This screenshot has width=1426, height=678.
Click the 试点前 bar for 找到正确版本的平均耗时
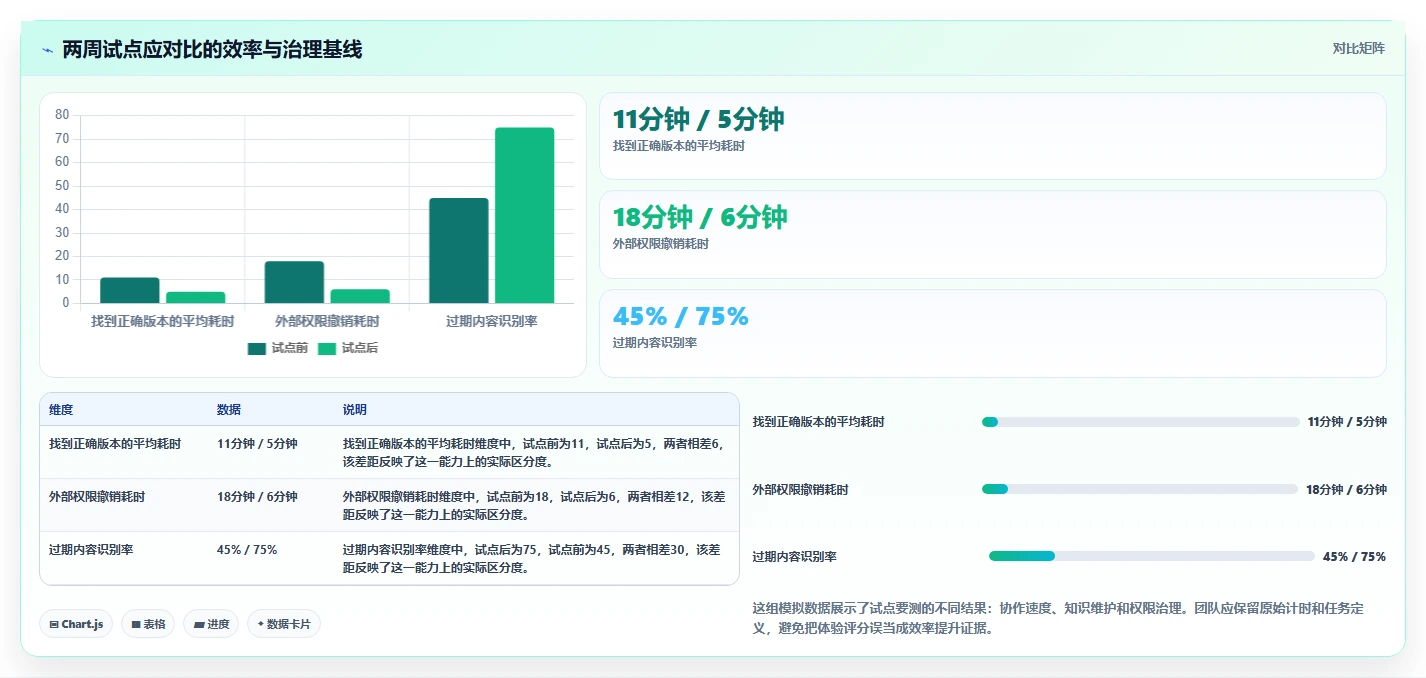(130, 290)
